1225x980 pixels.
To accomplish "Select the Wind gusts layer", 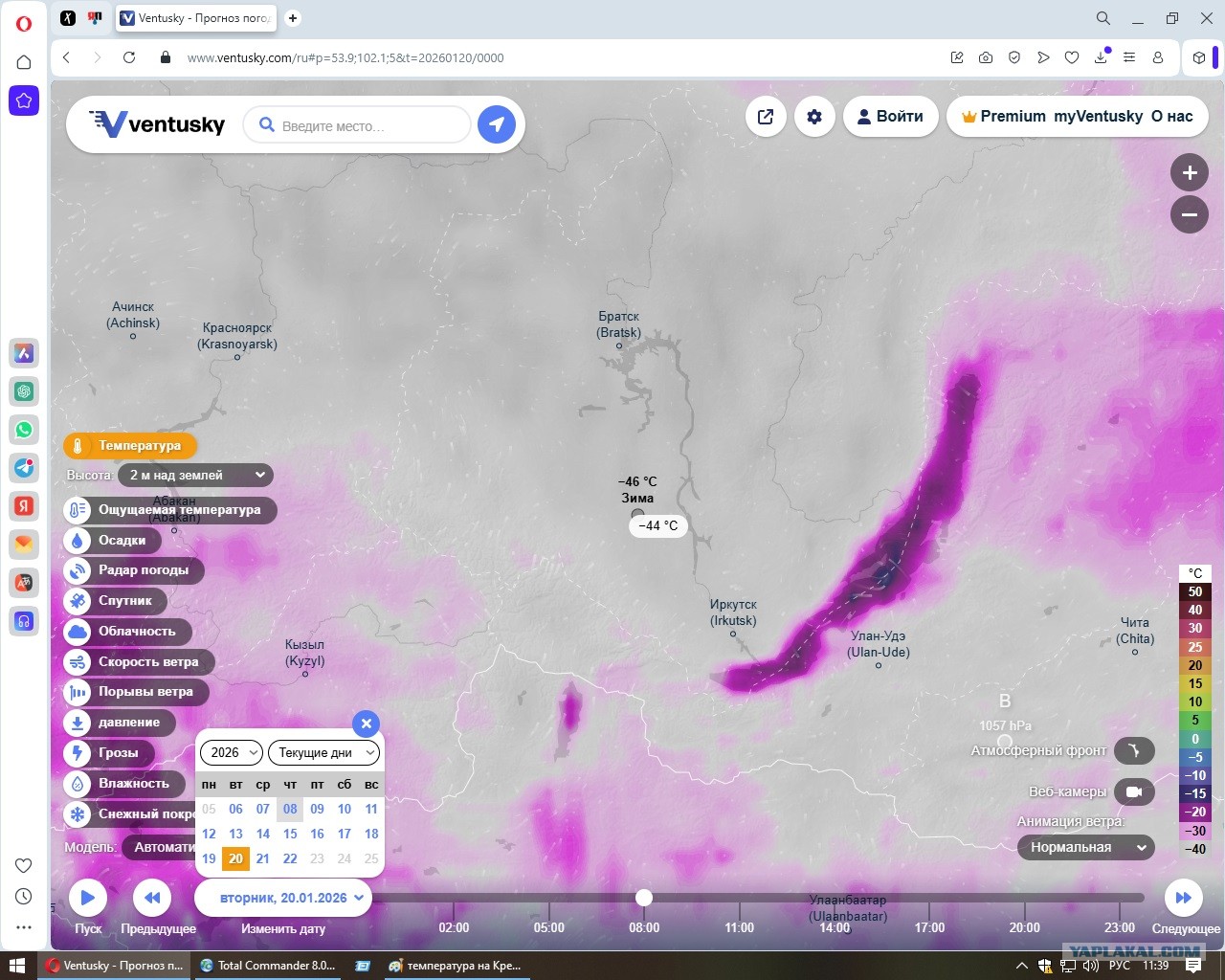I will [135, 692].
